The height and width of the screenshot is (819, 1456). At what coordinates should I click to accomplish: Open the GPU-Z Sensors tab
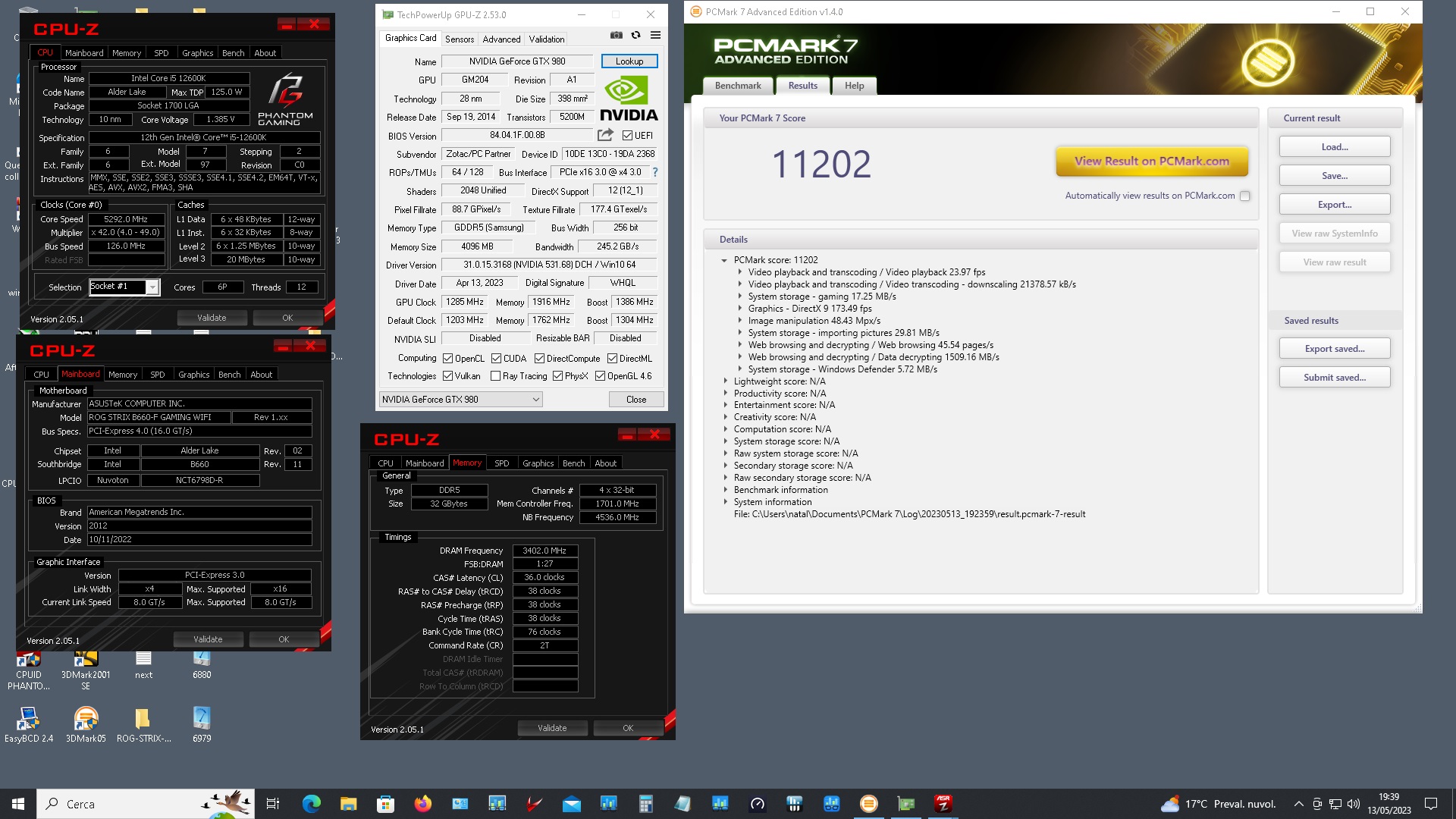tap(460, 39)
